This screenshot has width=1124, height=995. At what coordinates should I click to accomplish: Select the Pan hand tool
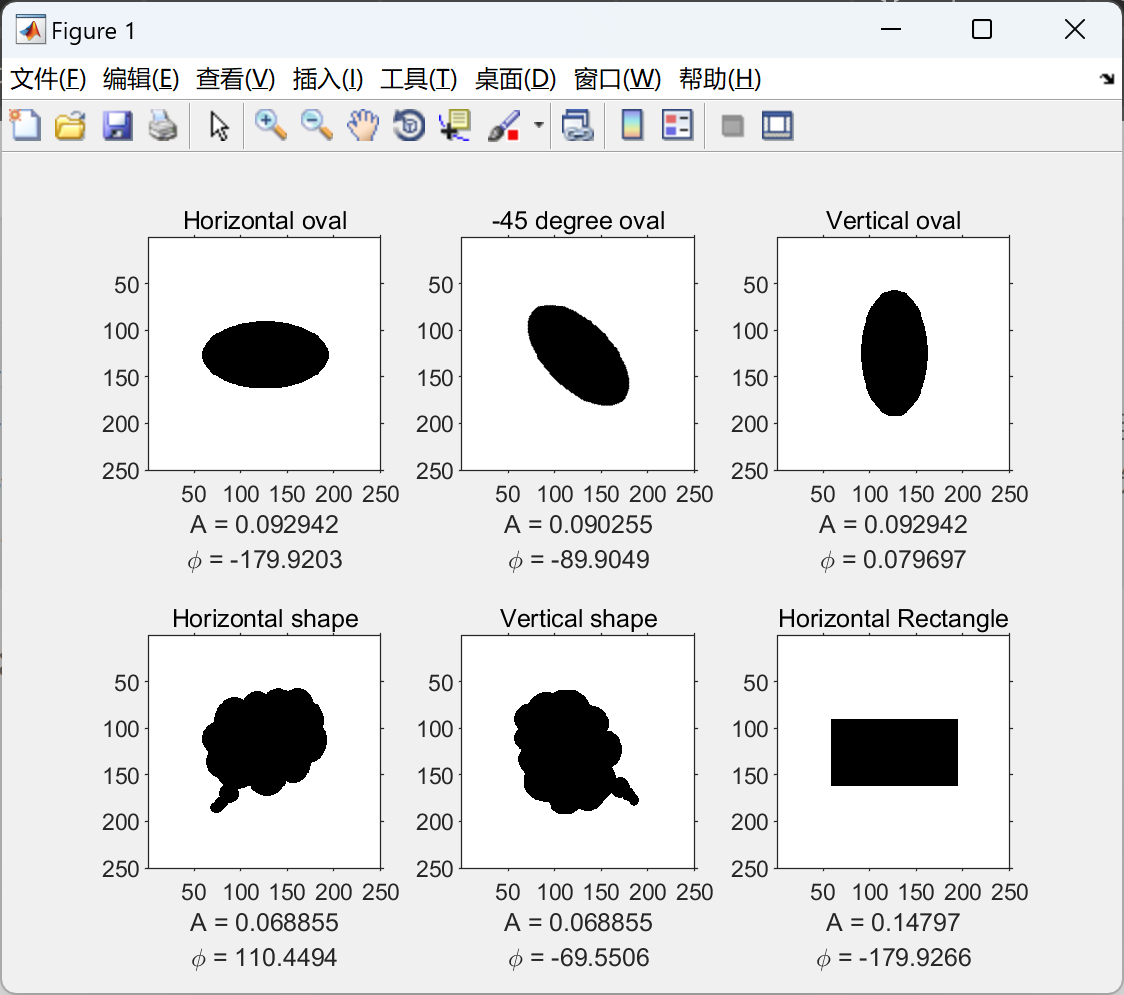pos(363,125)
